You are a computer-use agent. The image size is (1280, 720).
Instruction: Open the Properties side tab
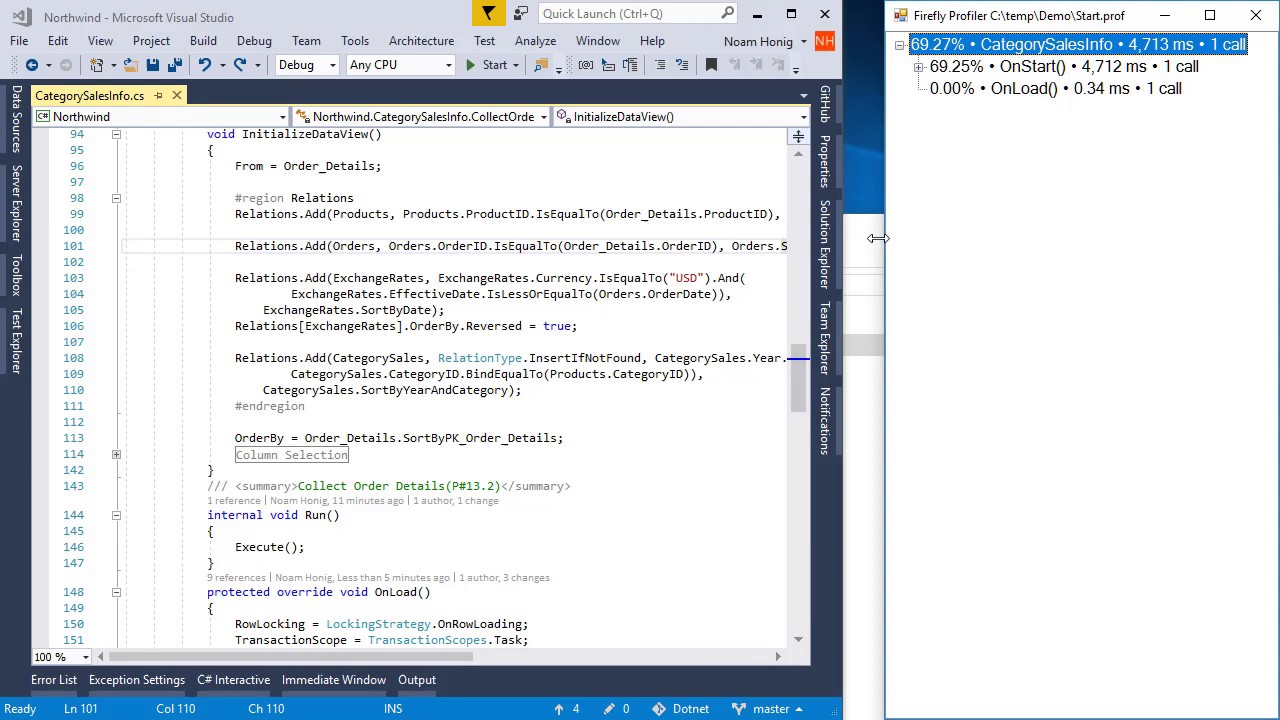tap(825, 161)
